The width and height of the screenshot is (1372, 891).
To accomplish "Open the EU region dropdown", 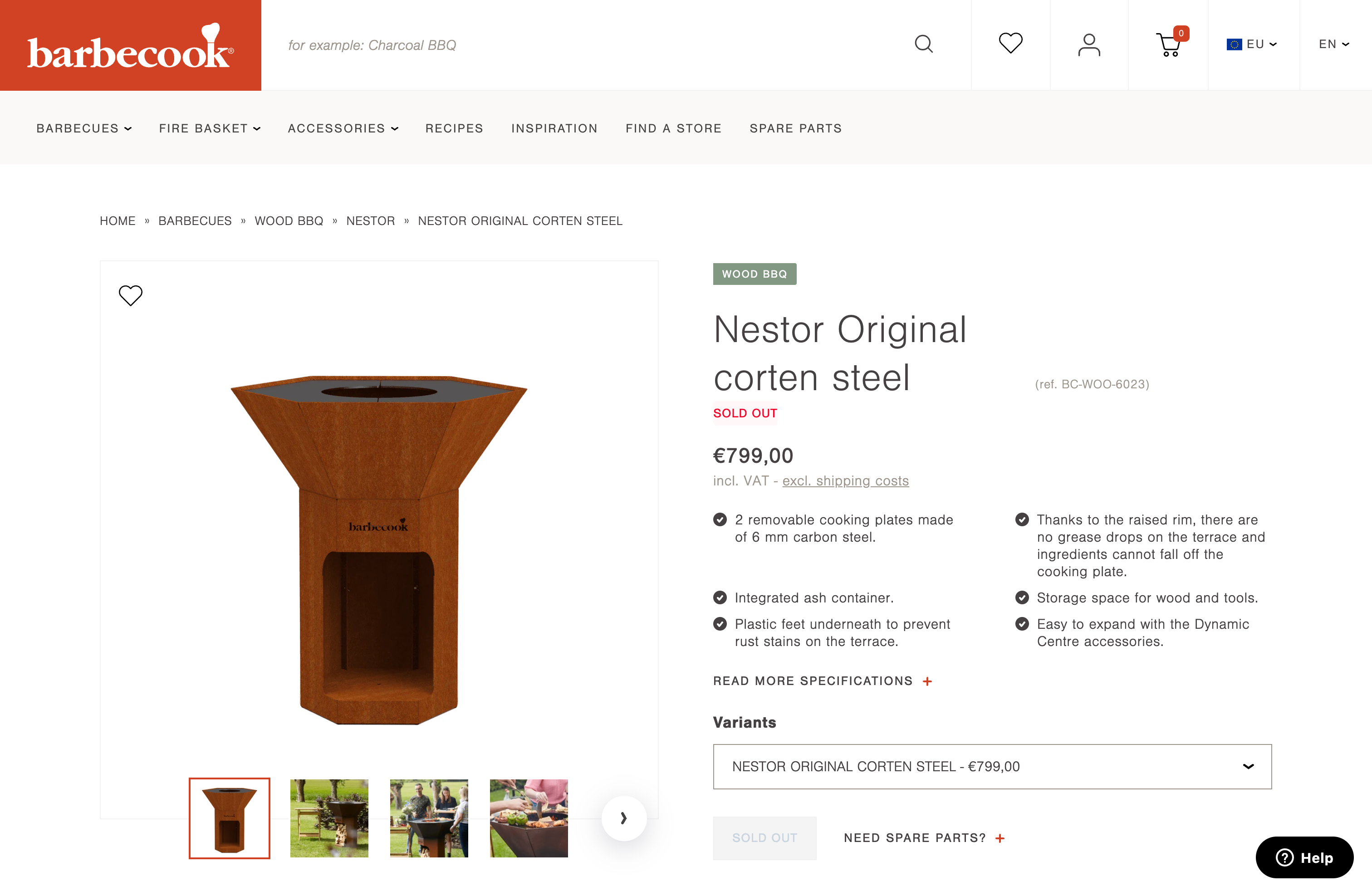I will [1251, 44].
